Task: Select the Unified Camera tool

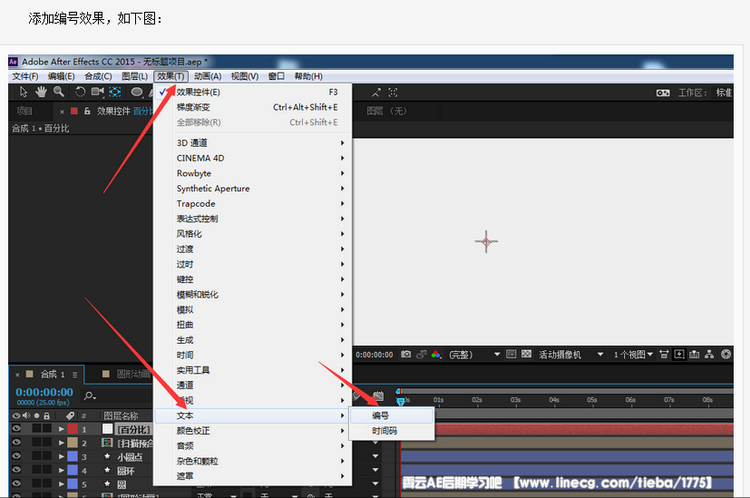Action: (x=98, y=92)
